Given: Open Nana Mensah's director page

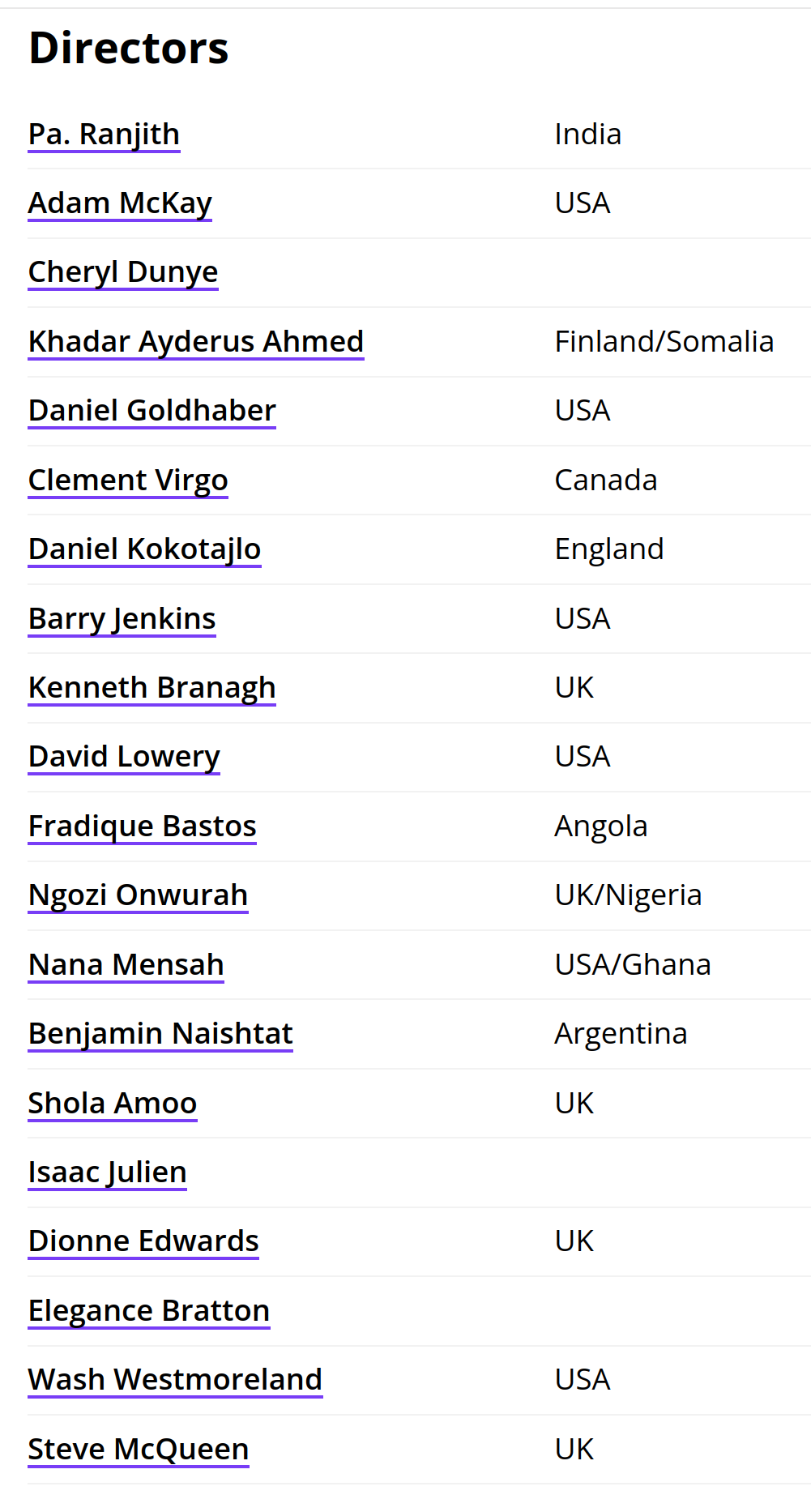Looking at the screenshot, I should pyautogui.click(x=126, y=965).
